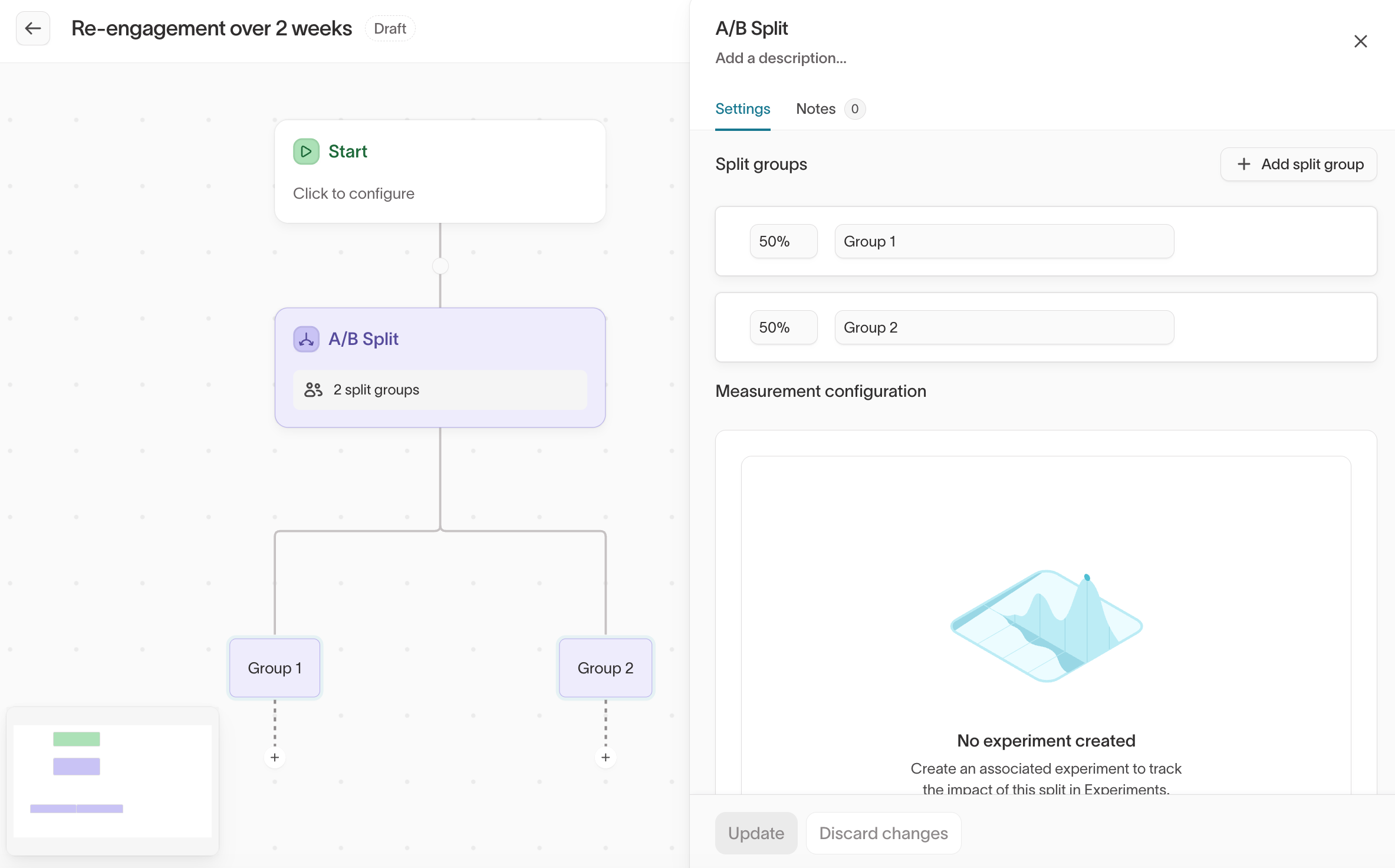Select the Start node card

point(440,172)
